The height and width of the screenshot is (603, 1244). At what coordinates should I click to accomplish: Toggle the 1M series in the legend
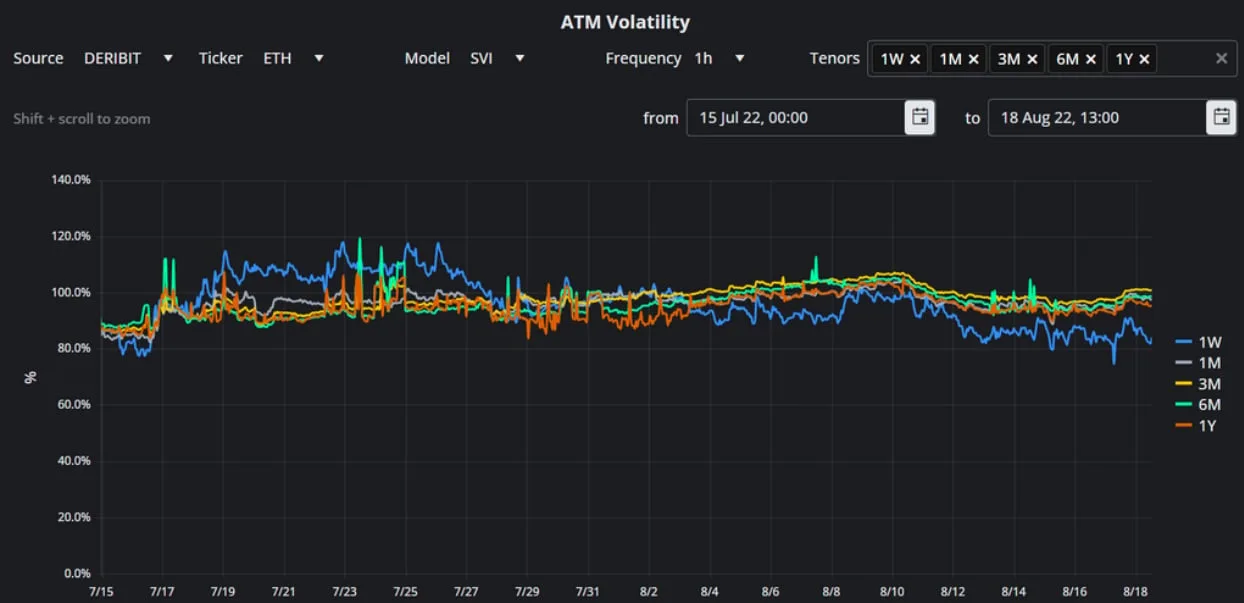1199,363
